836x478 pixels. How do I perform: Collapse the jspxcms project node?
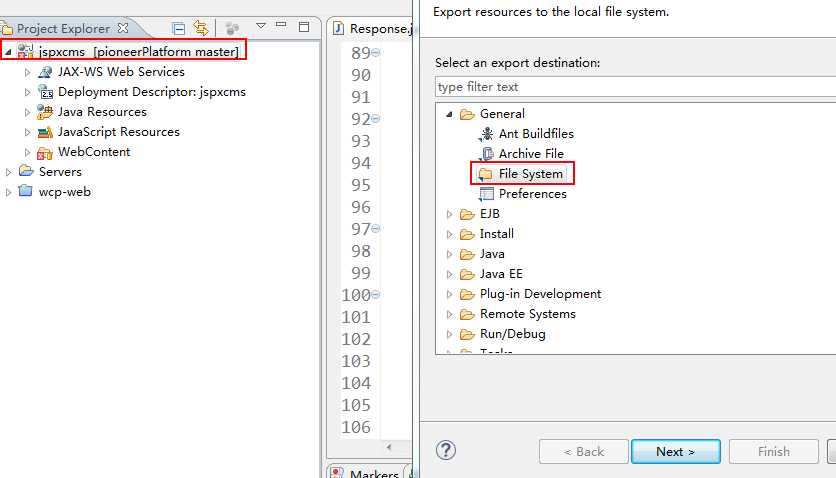[8, 52]
